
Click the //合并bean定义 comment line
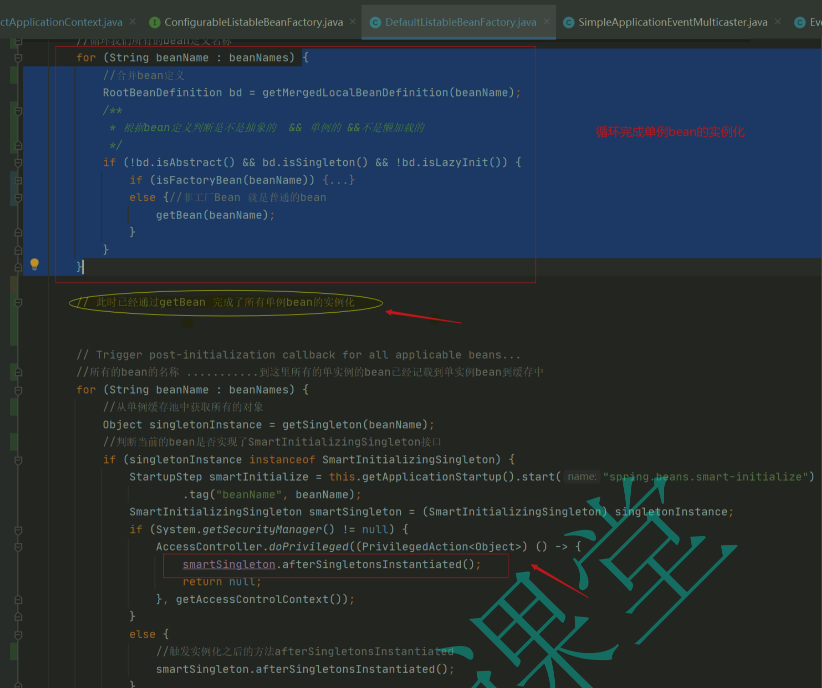[x=144, y=76]
